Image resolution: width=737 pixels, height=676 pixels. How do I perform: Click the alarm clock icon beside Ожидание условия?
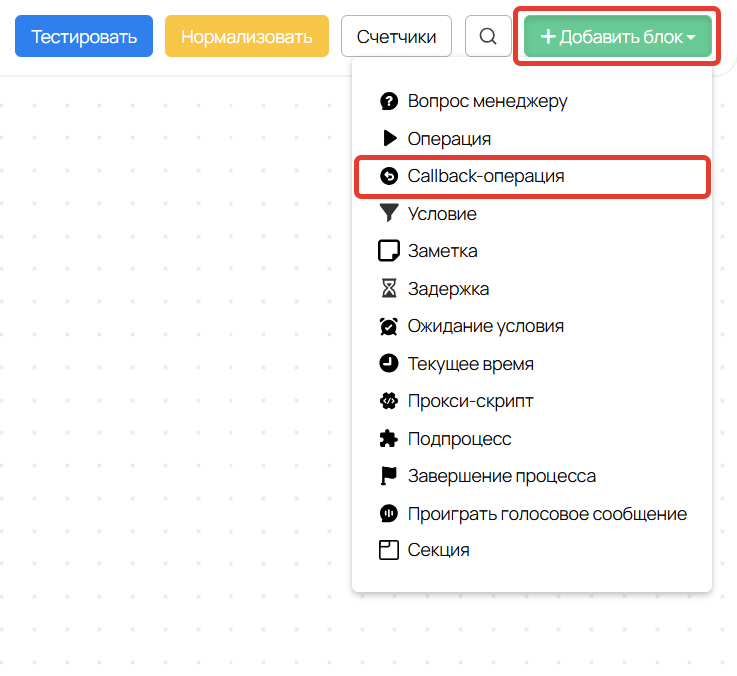tap(389, 326)
